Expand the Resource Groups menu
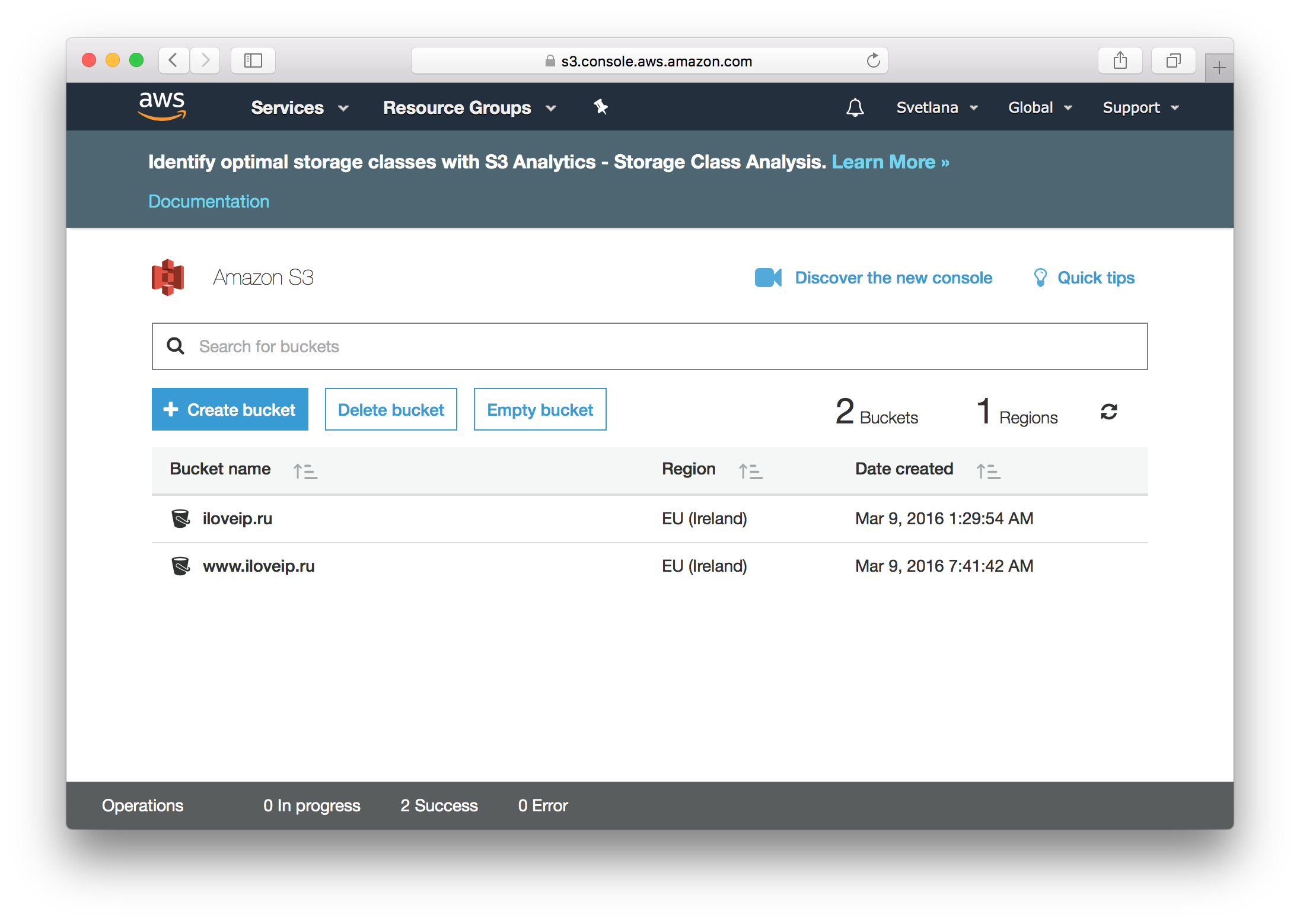Screen dimensions: 1300x924 470,107
